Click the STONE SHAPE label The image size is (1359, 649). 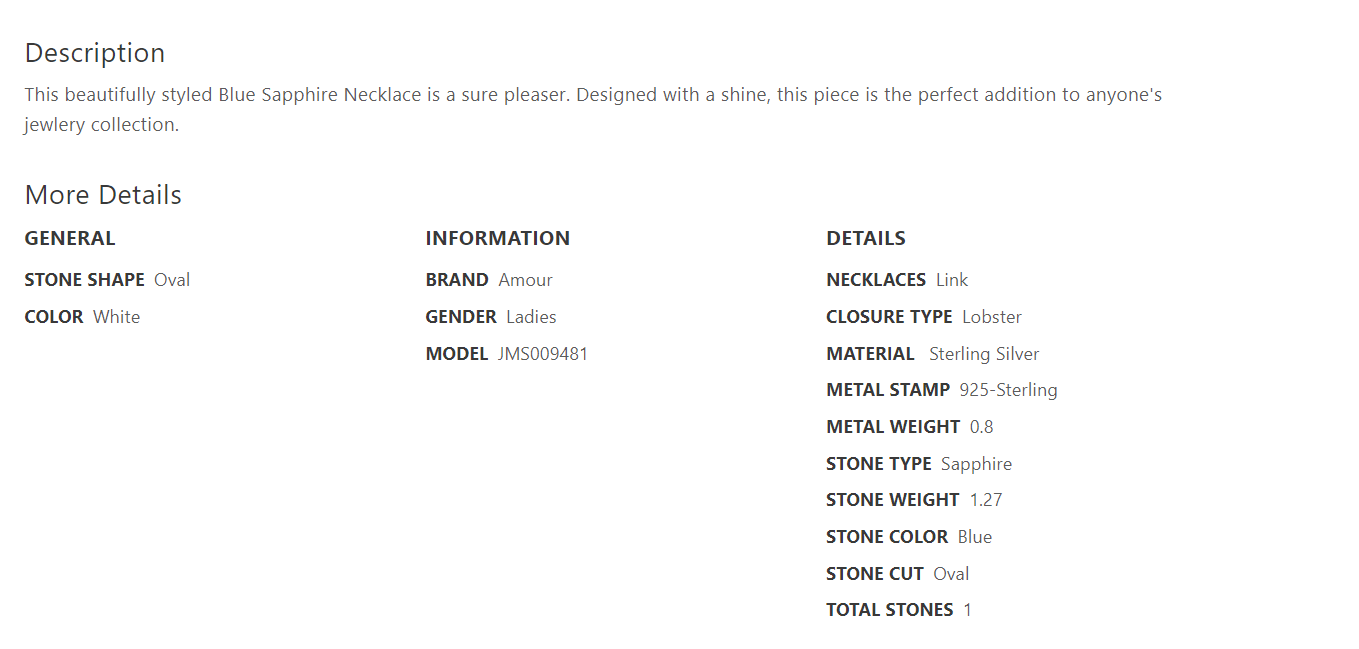[85, 280]
